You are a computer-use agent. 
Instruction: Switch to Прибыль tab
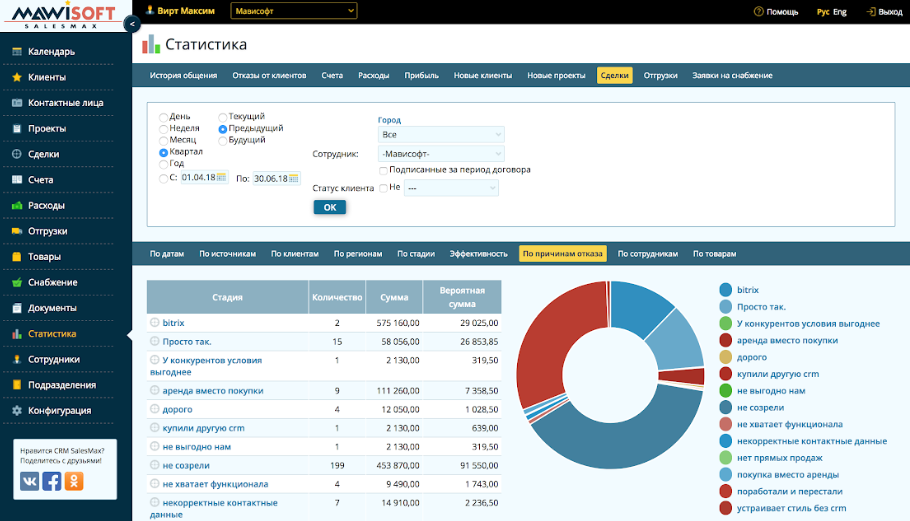(x=421, y=75)
